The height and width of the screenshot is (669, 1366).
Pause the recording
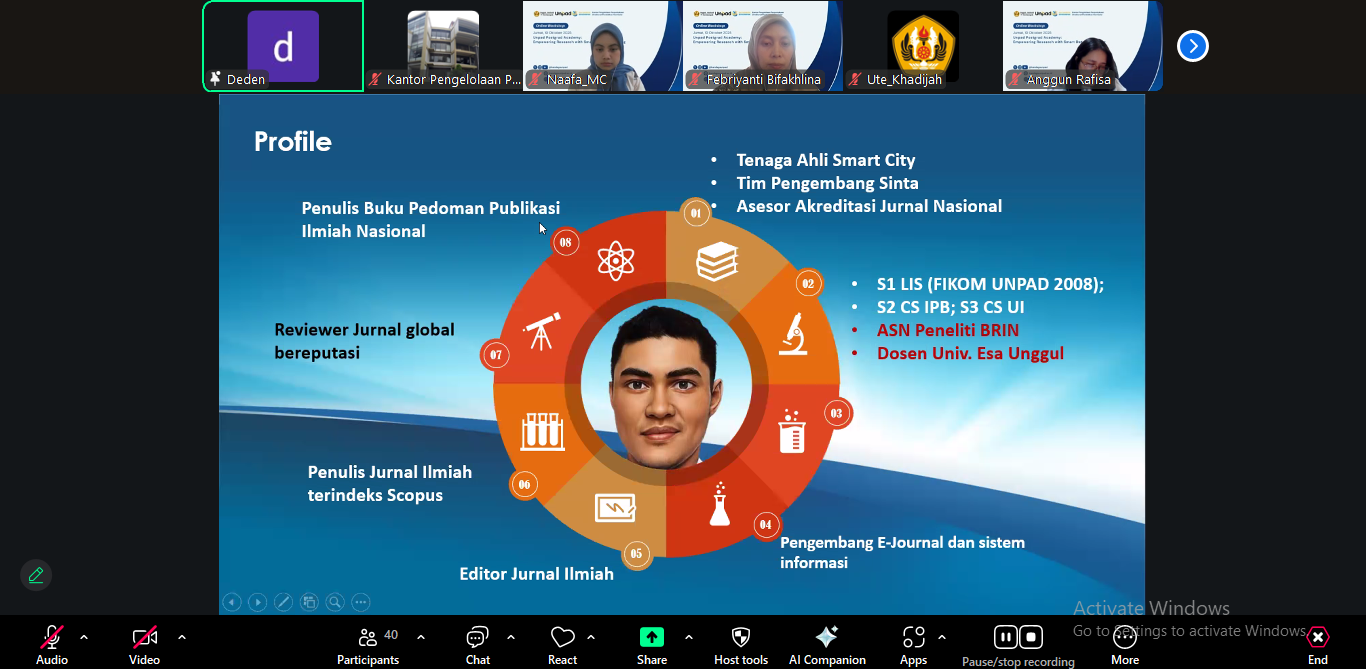[x=1006, y=637]
